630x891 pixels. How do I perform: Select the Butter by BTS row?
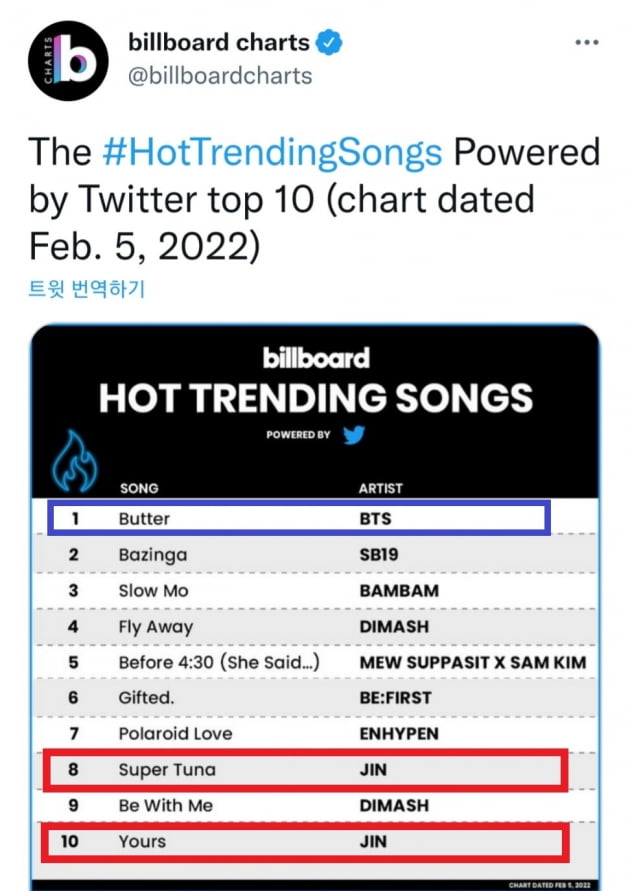coord(299,518)
